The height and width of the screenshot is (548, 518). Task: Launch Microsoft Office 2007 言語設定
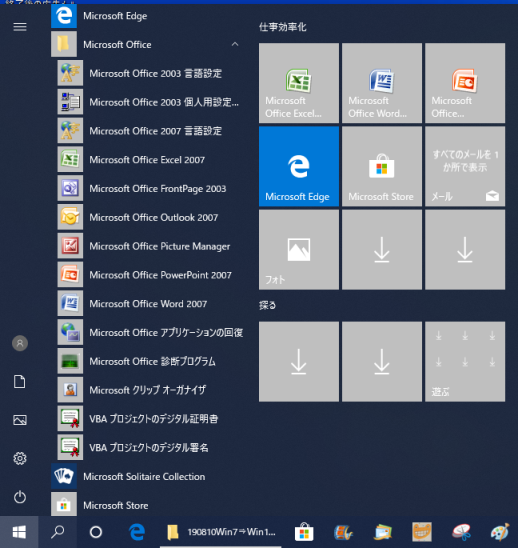coord(150,131)
